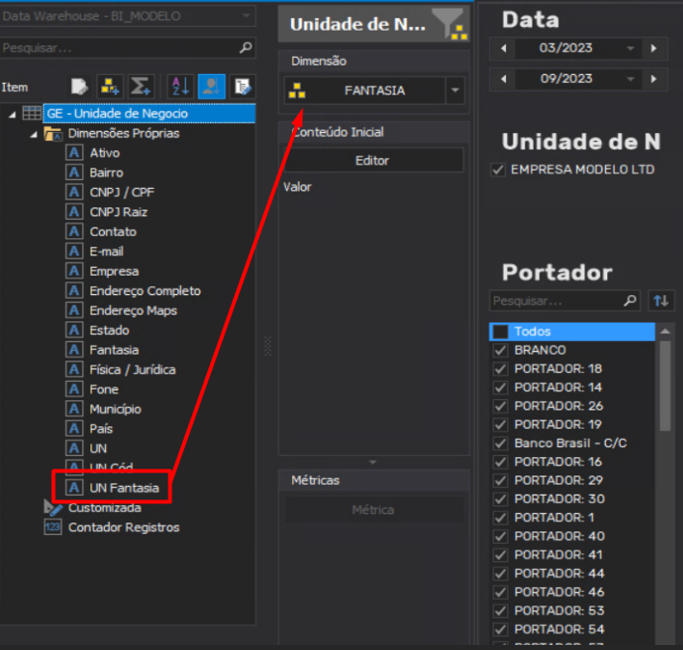Uncheck PORTADOR: 18 checkbox
Screen dimensions: 683x650
(x=500, y=369)
